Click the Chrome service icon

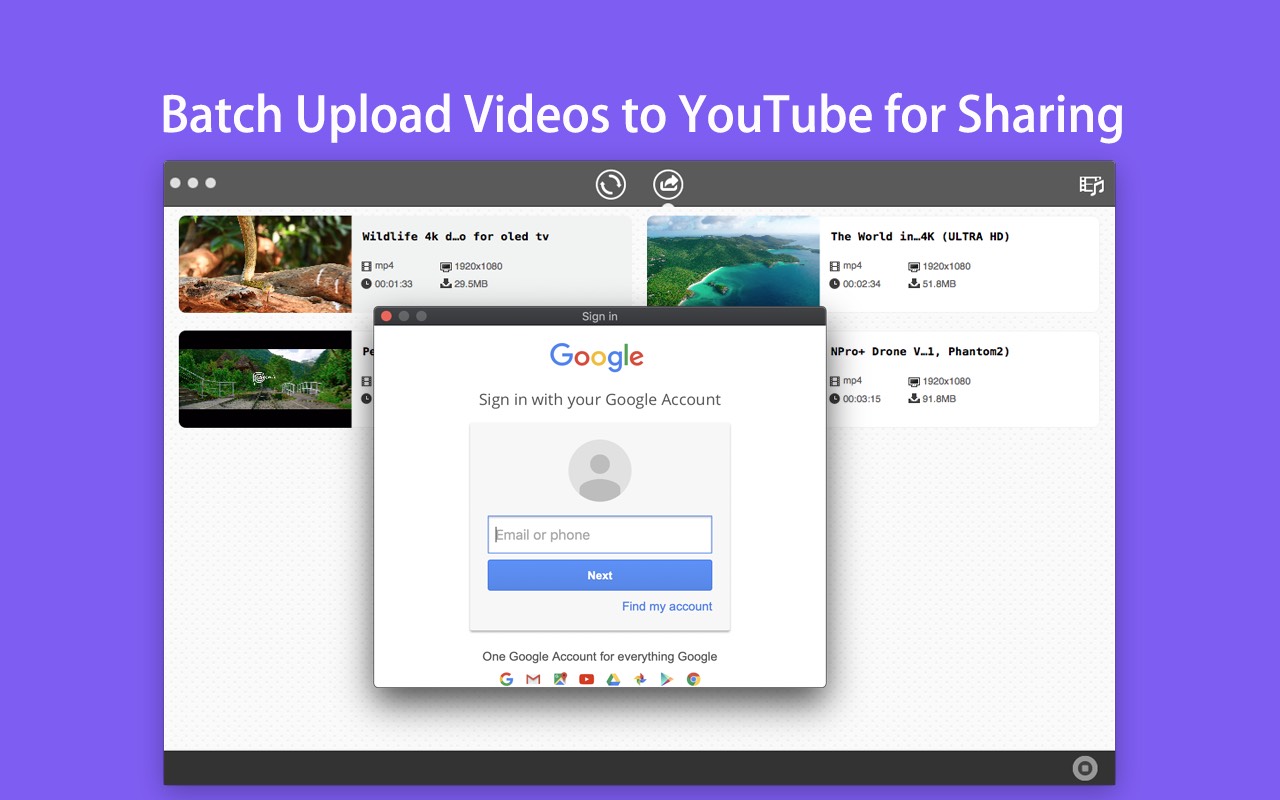pyautogui.click(x=693, y=679)
